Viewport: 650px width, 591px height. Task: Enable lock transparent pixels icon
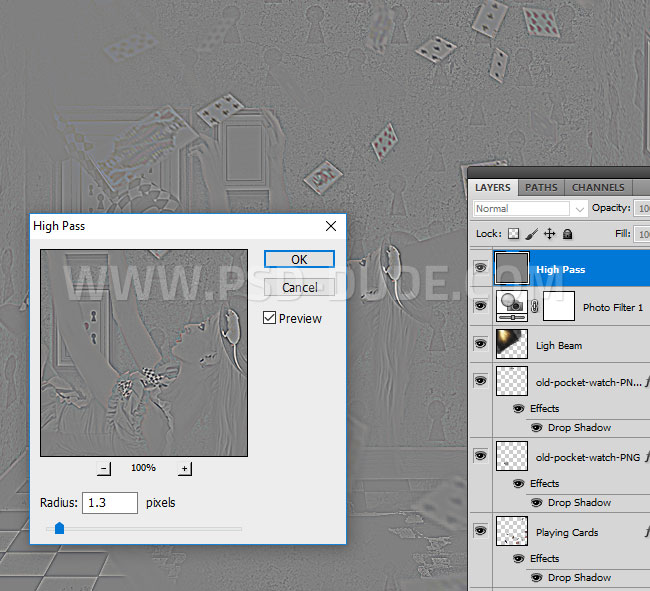click(x=513, y=234)
